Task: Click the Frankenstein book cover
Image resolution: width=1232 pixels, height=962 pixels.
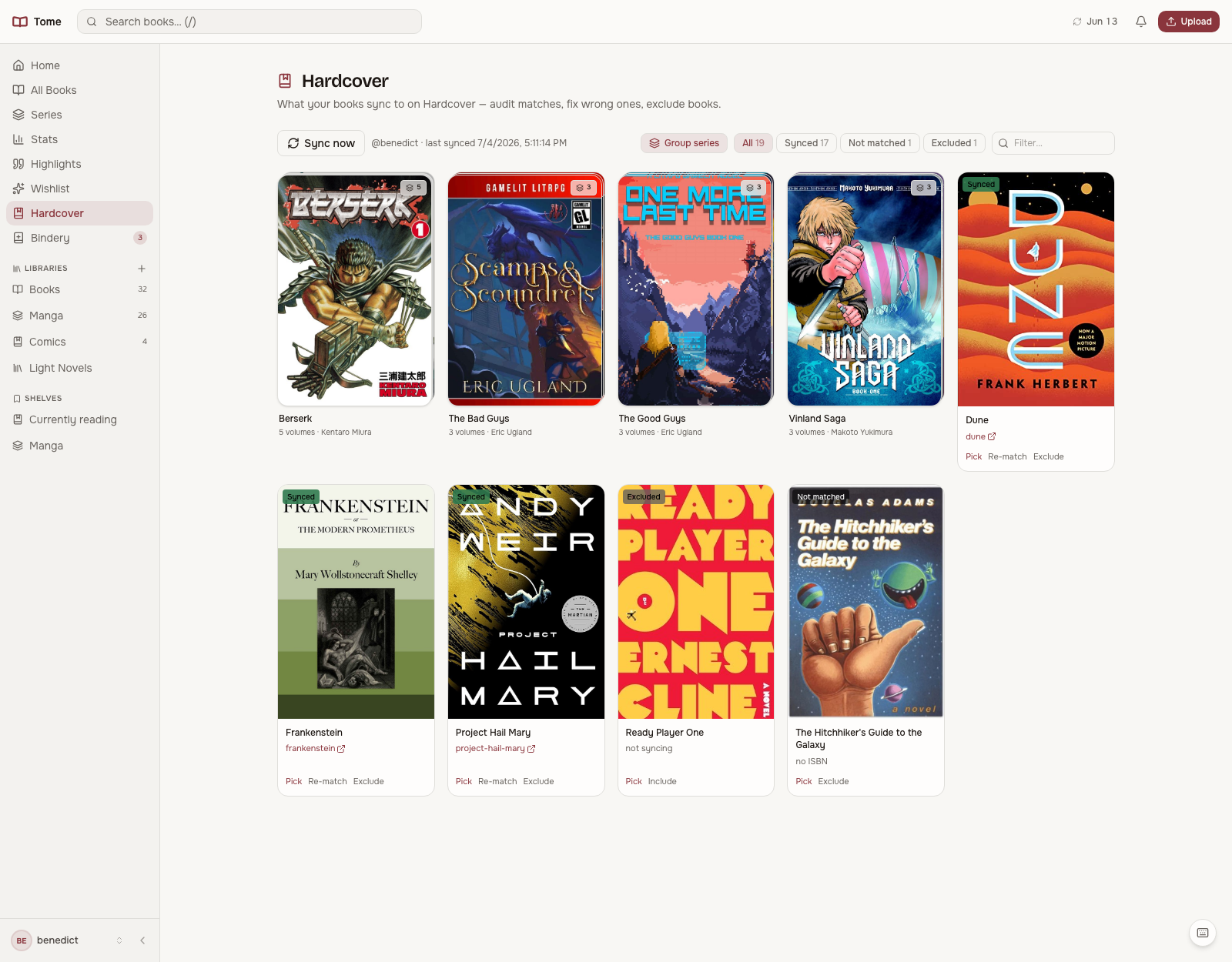Action: (356, 602)
